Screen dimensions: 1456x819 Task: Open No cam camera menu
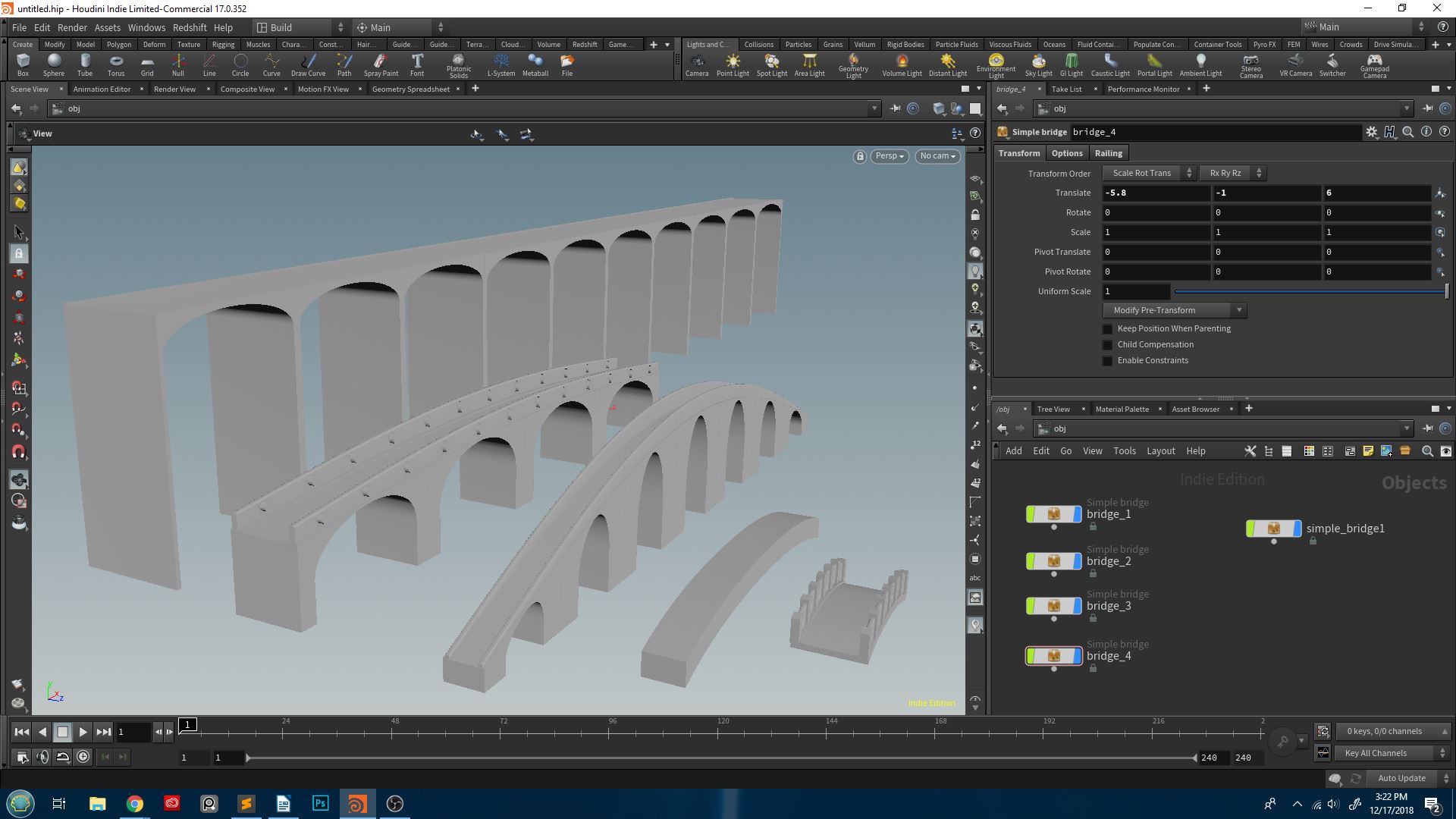(x=937, y=156)
